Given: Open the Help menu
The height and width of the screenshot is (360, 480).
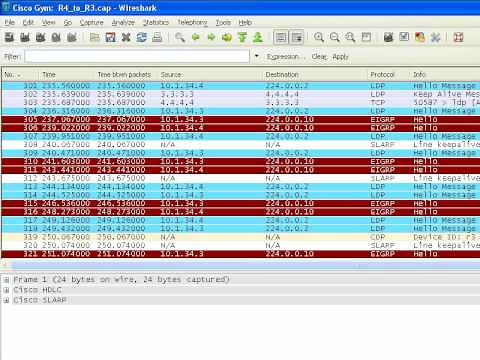Looking at the screenshot, I should 245,22.
